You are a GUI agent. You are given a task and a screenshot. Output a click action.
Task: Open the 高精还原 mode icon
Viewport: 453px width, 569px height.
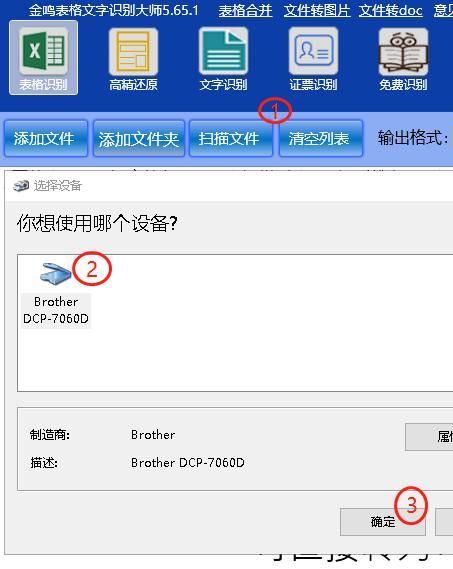(133, 51)
